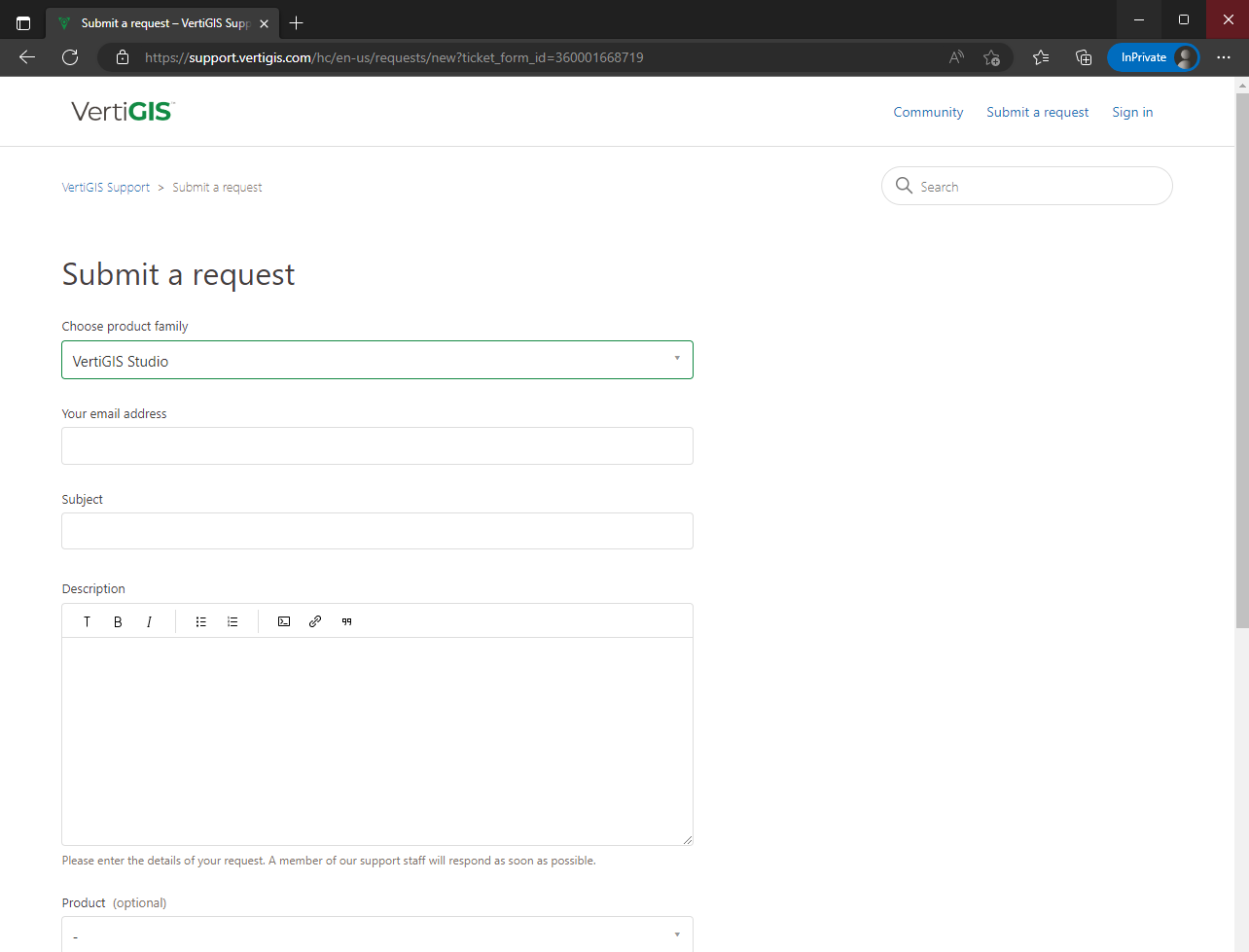This screenshot has width=1249, height=952.
Task: Click the Sign in link
Action: [1132, 112]
